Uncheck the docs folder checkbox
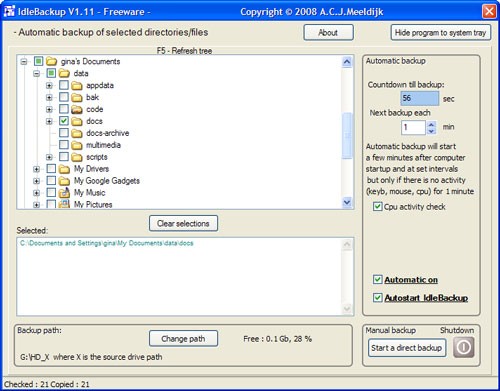 point(64,121)
